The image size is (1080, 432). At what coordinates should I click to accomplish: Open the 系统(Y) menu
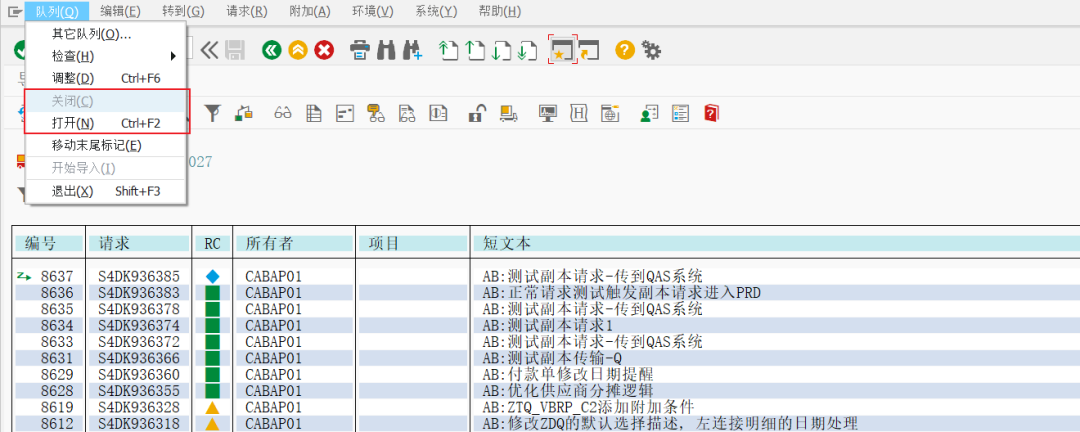[x=436, y=12]
